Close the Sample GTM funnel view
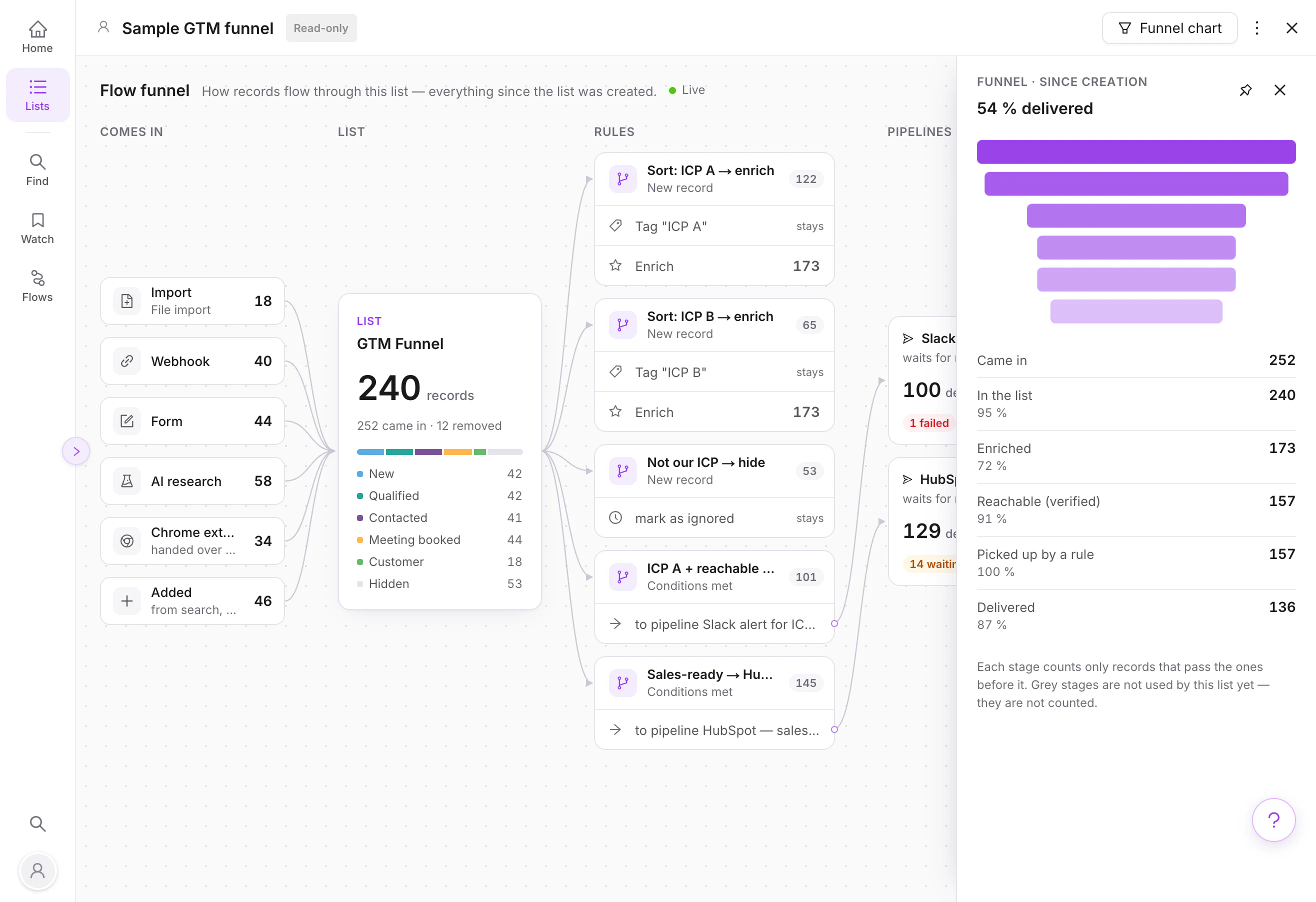This screenshot has height=902, width=1316. coord(1291,28)
